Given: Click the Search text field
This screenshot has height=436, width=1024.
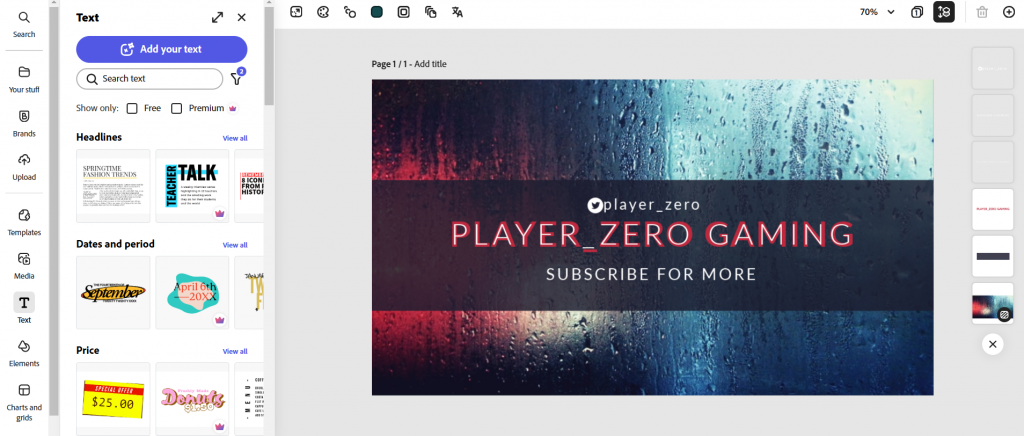Looking at the screenshot, I should [x=150, y=79].
